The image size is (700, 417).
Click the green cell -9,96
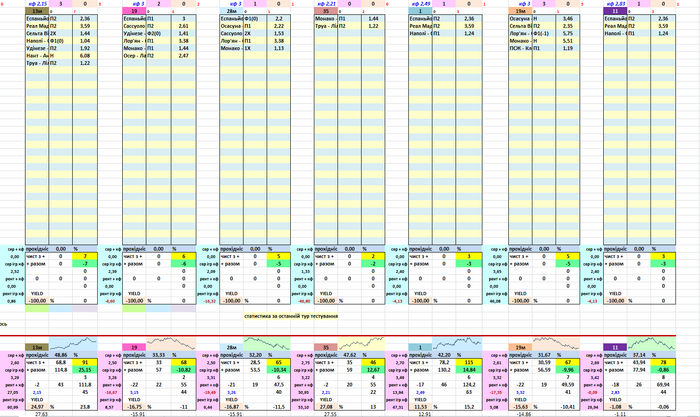[568, 370]
